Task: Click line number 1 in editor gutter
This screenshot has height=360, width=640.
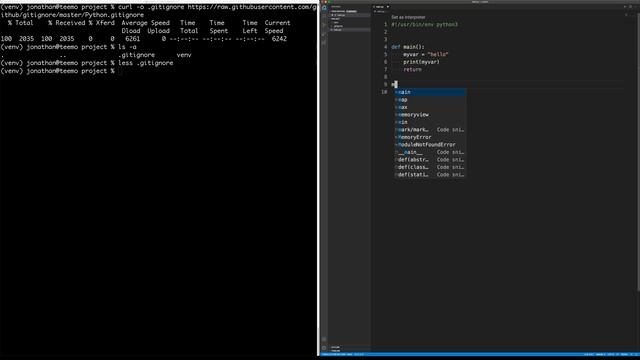Action: point(386,24)
